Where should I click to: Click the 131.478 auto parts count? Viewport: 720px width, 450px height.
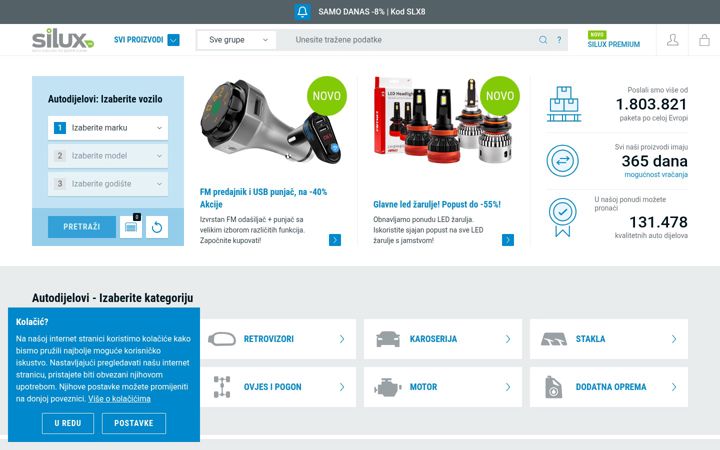click(658, 222)
